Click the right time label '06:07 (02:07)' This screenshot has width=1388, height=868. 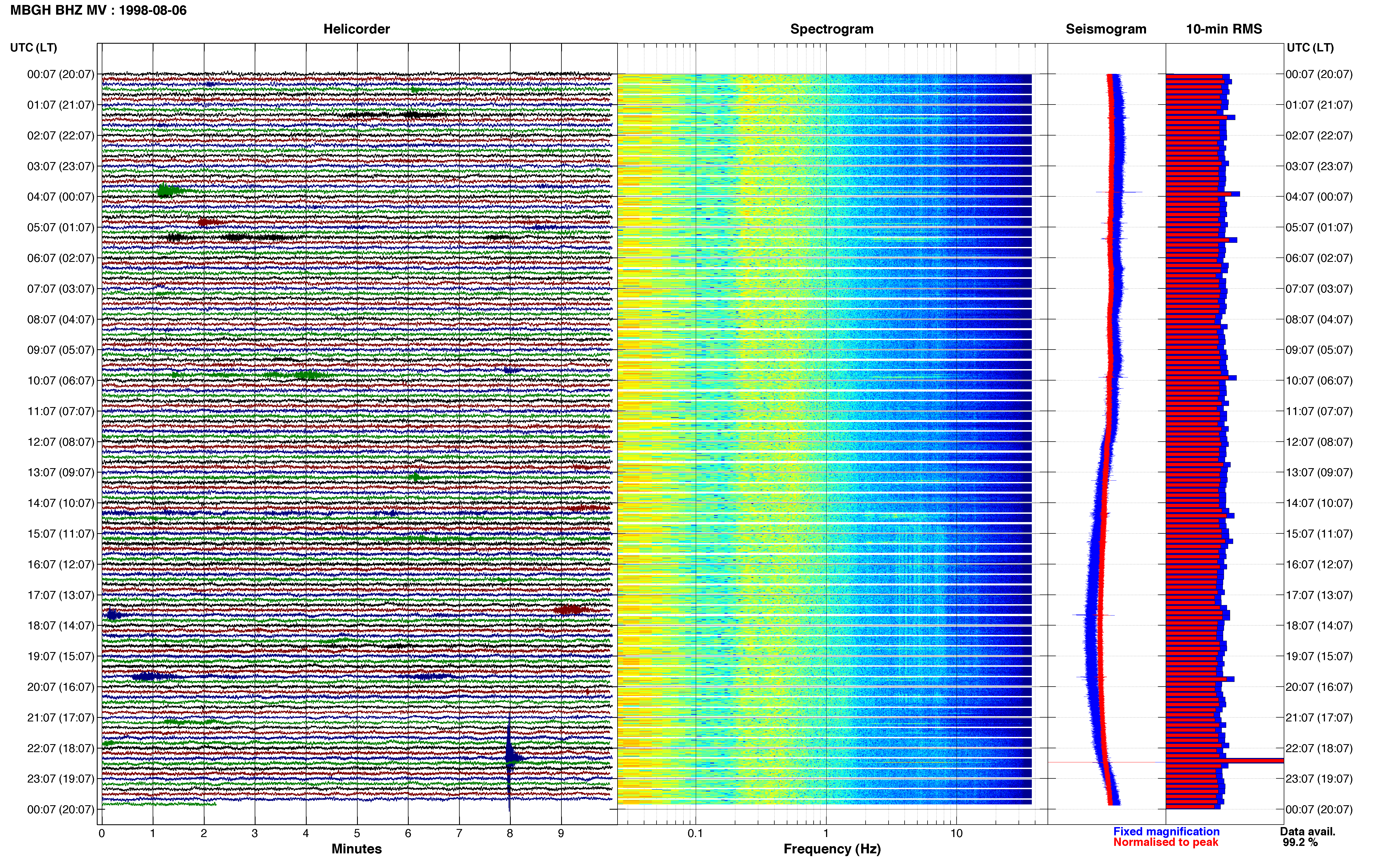(1319, 258)
